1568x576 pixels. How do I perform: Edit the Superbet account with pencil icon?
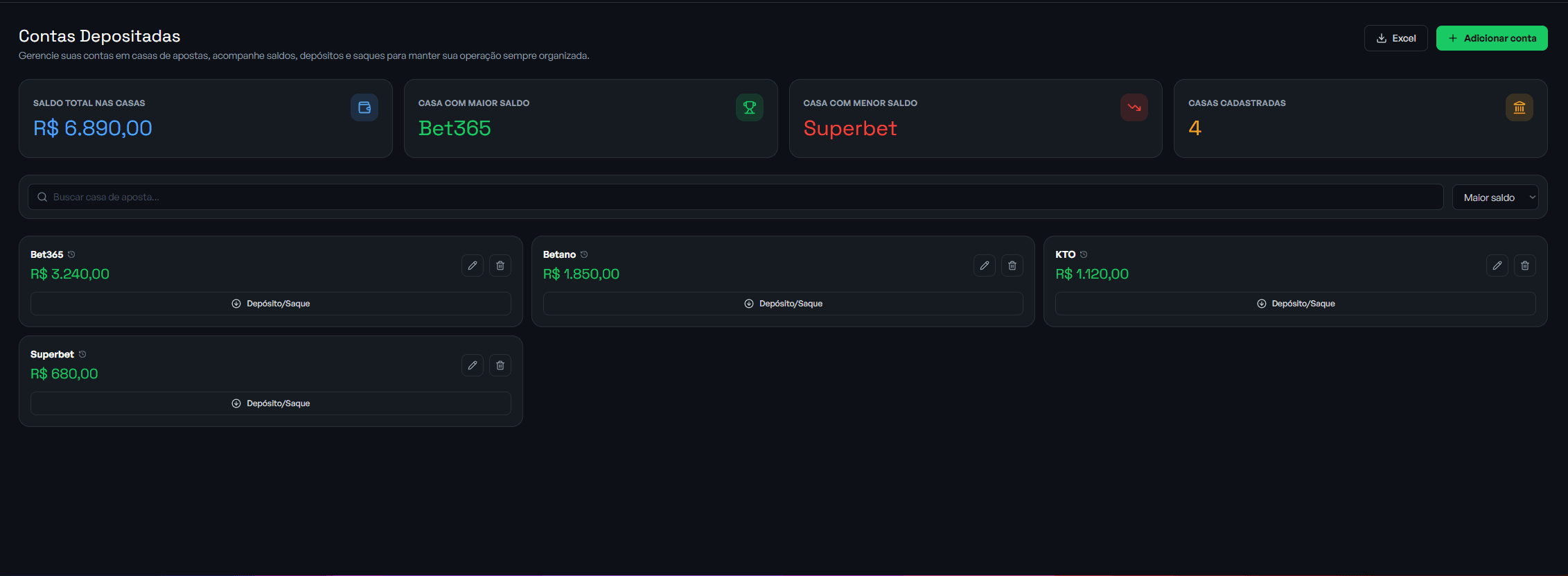473,365
